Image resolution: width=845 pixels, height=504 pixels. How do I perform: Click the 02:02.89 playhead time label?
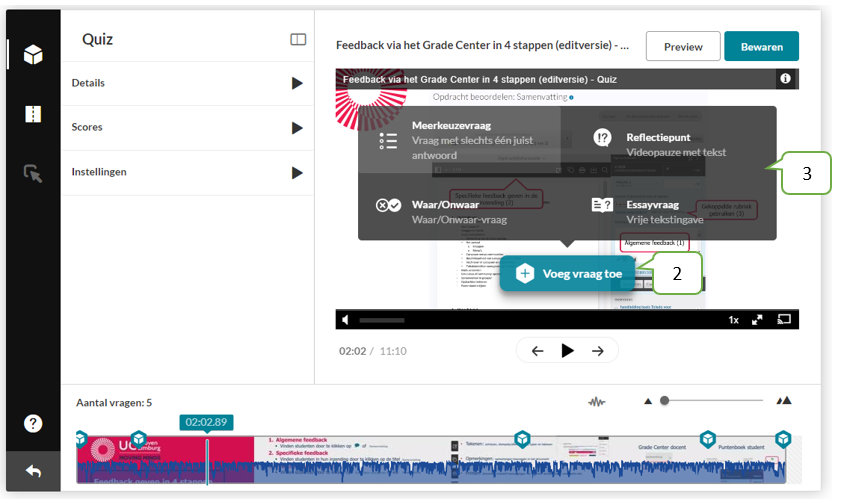206,422
